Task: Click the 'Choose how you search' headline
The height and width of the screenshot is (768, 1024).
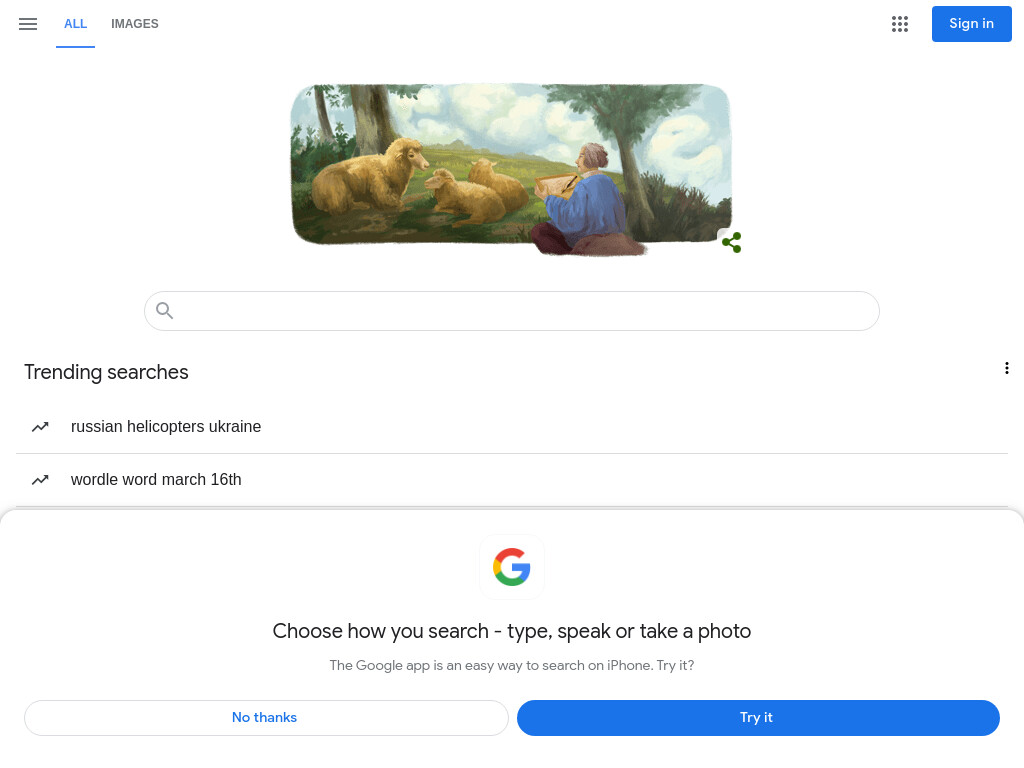Action: [x=512, y=631]
